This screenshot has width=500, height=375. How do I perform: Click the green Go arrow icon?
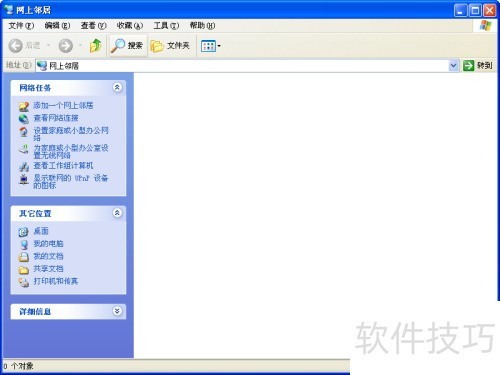pos(468,66)
